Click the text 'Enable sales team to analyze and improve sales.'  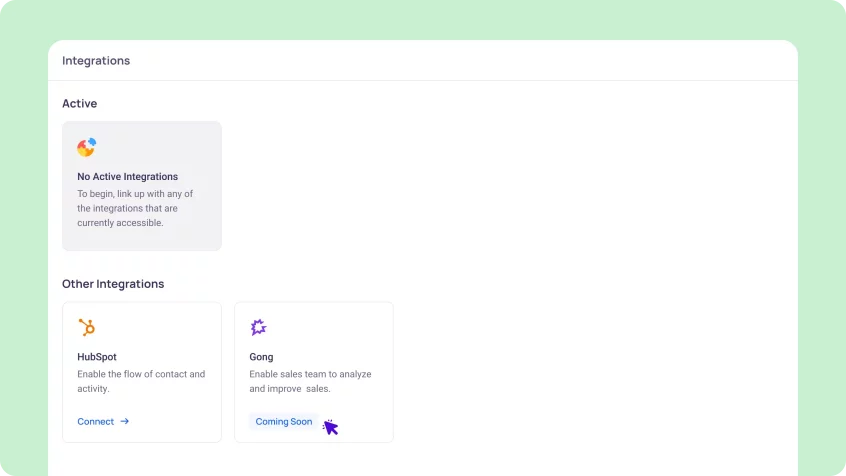[310, 381]
